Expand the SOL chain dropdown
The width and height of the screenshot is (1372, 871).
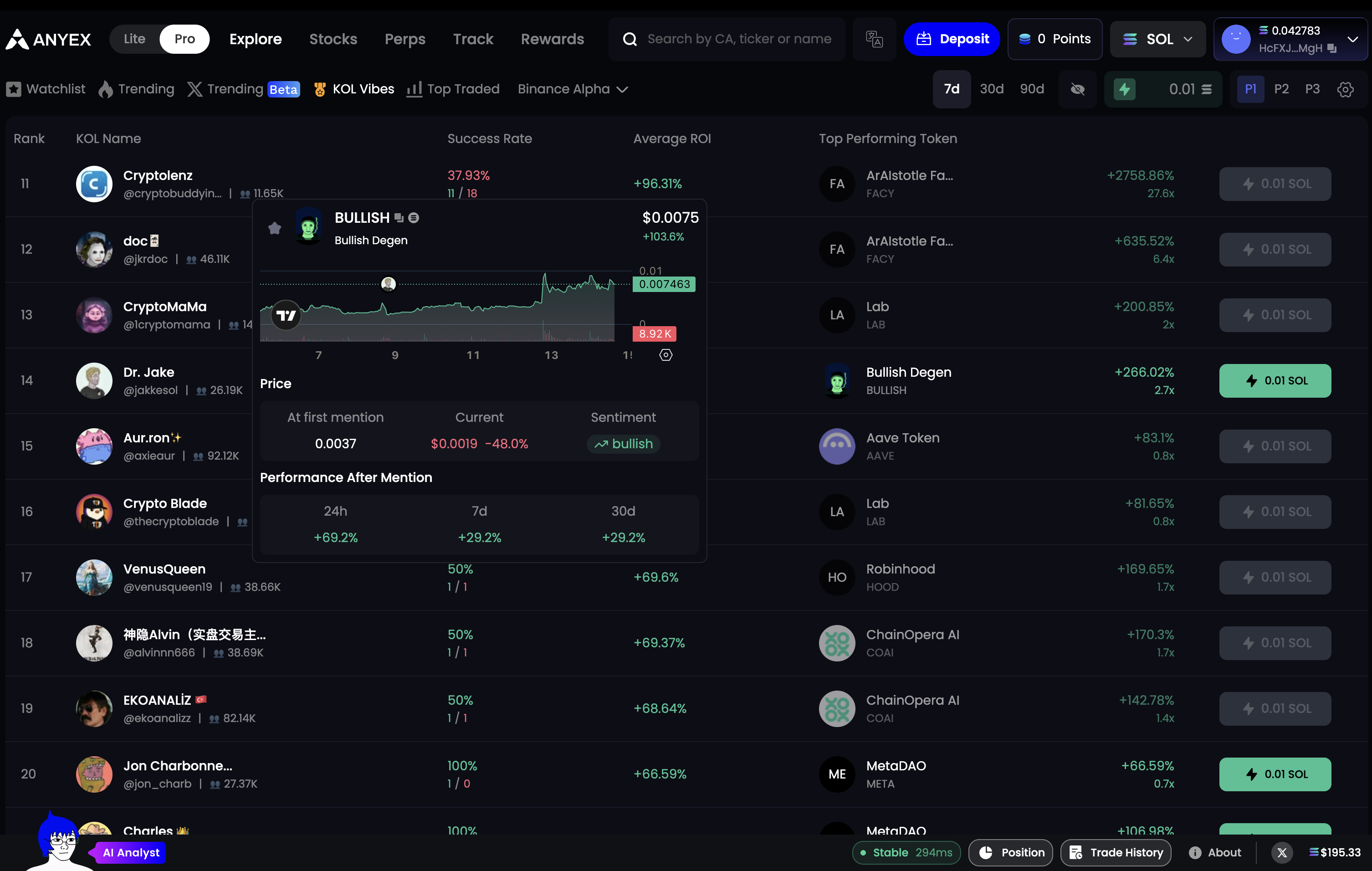(1158, 39)
